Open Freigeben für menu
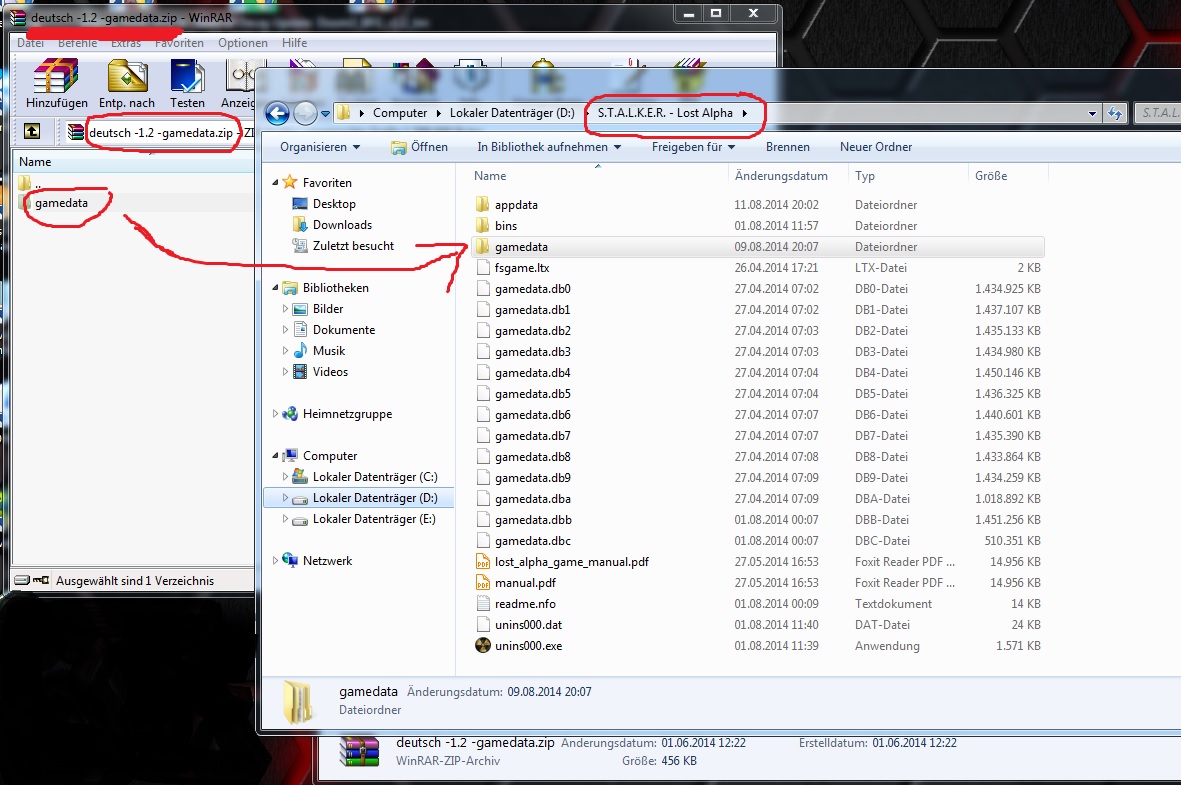Screen dimensions: 1181x785 (x=693, y=147)
